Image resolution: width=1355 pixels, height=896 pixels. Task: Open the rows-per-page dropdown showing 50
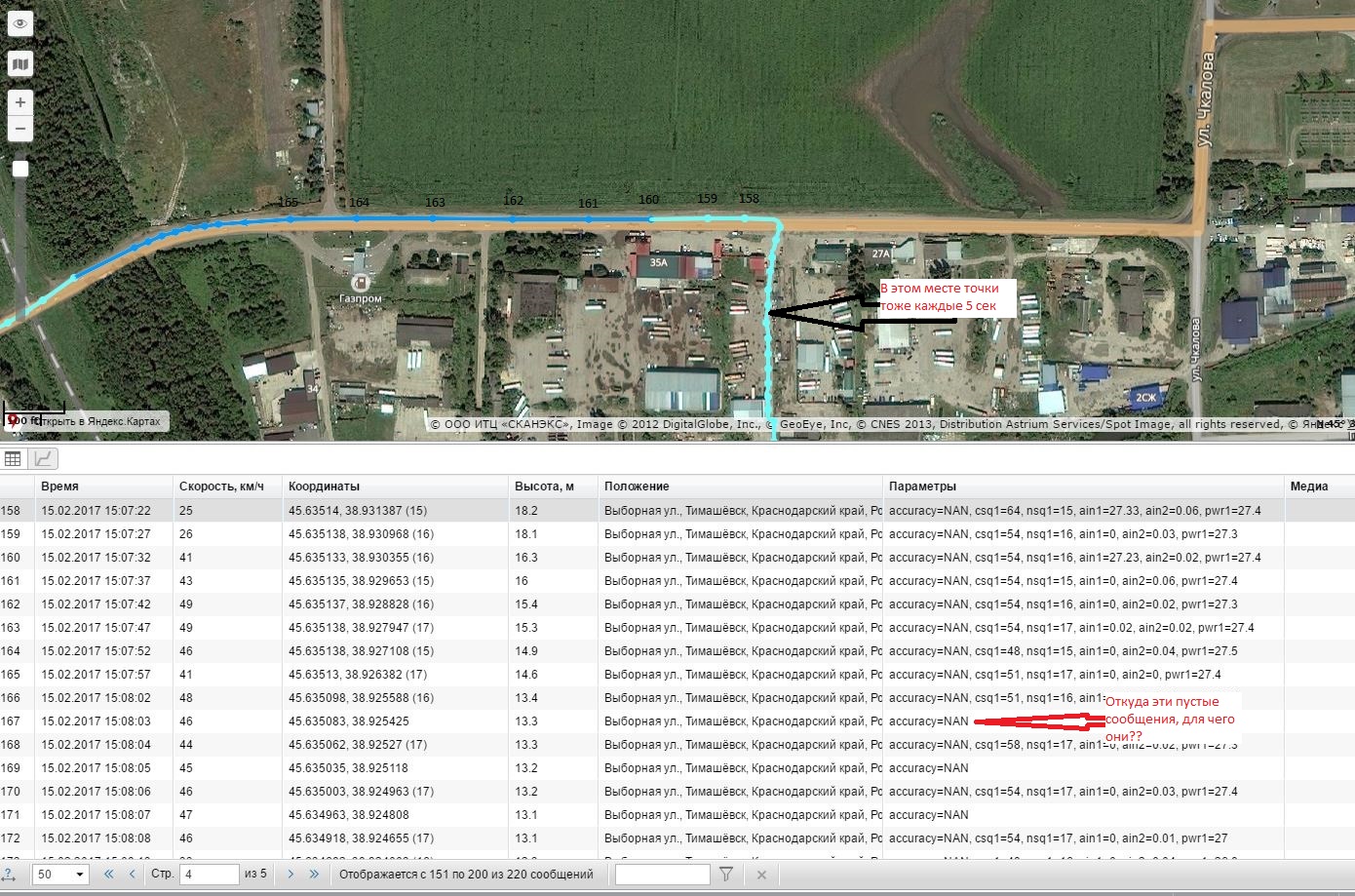pyautogui.click(x=60, y=875)
